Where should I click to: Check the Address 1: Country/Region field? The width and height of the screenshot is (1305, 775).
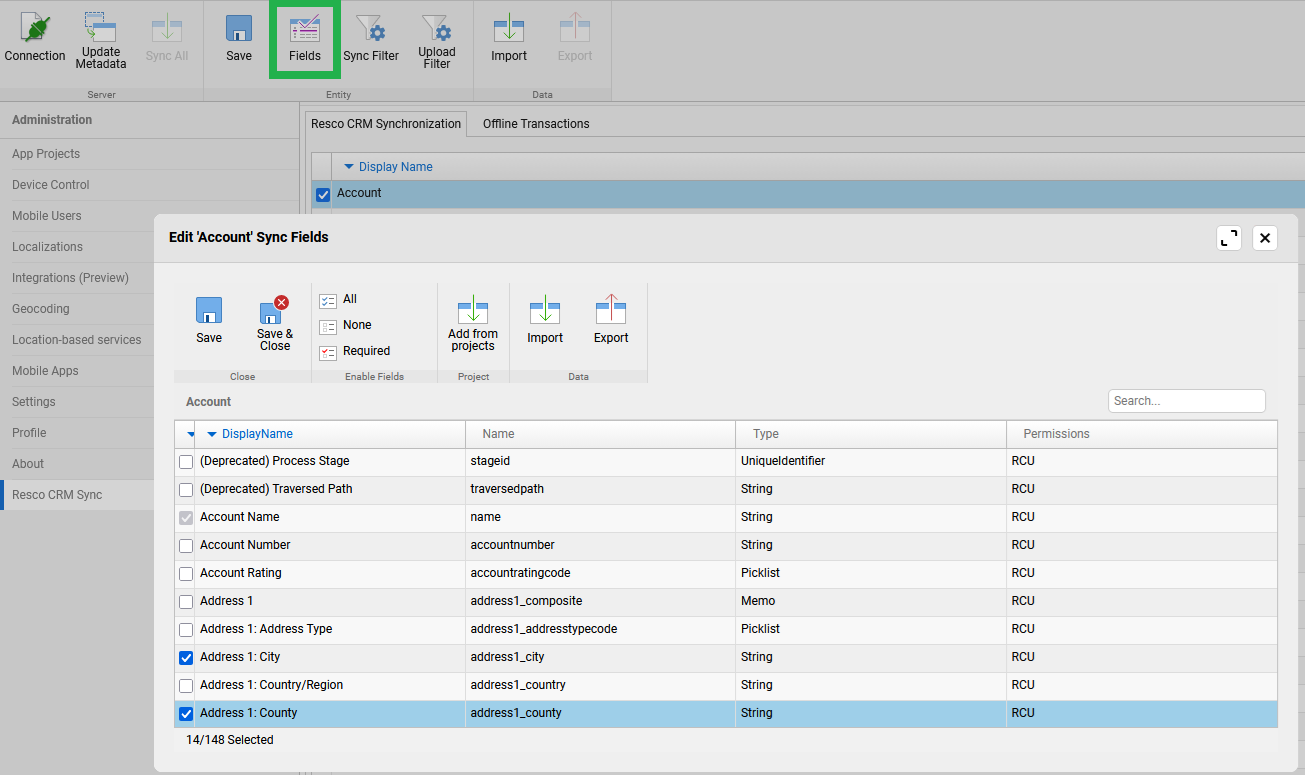pyautogui.click(x=186, y=686)
